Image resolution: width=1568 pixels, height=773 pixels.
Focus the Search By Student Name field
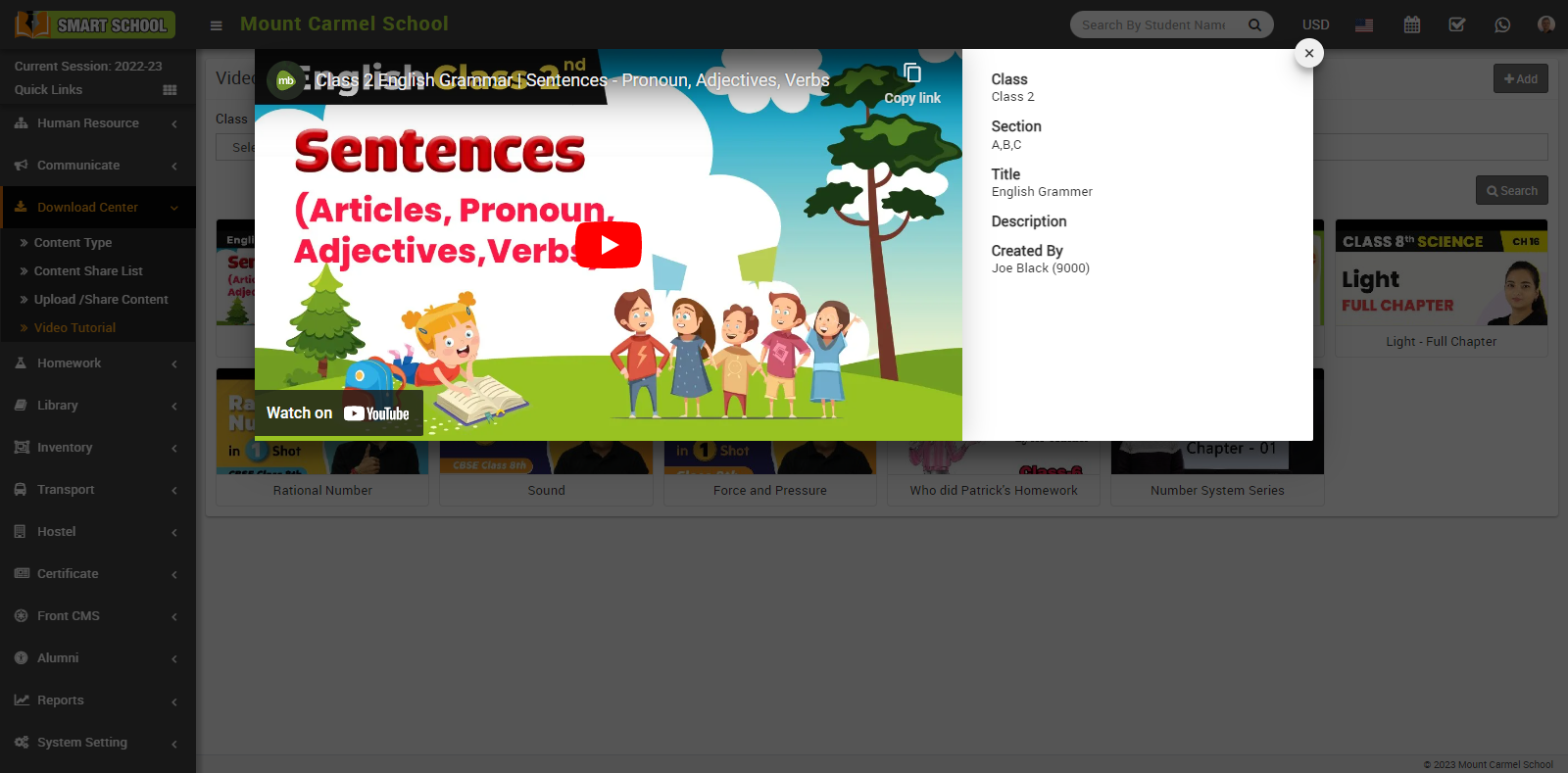1156,25
